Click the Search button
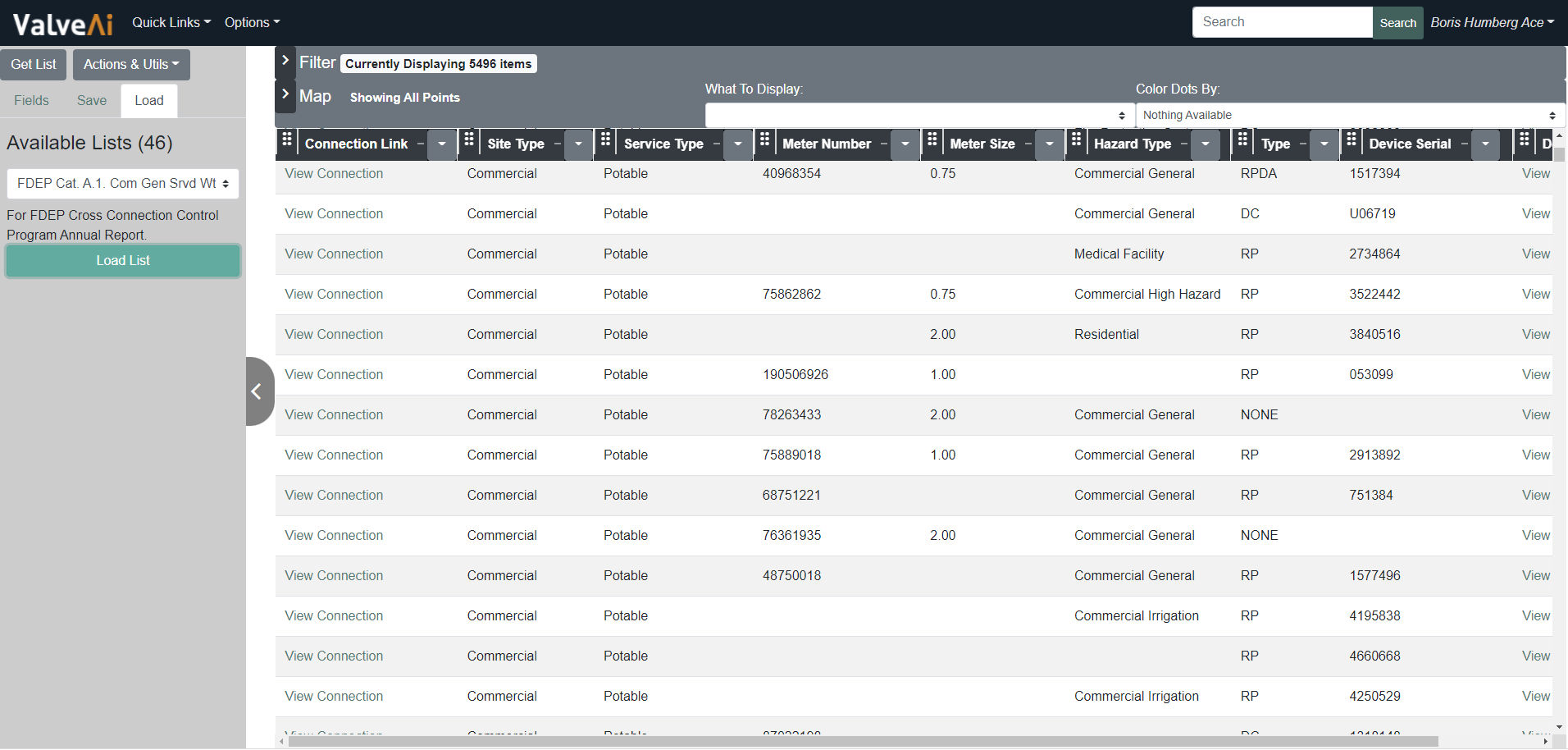The width and height of the screenshot is (1568, 750). pyautogui.click(x=1397, y=22)
